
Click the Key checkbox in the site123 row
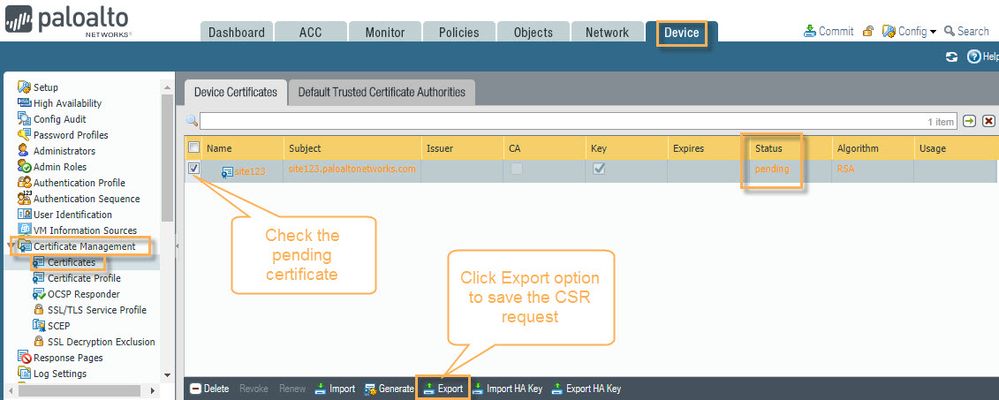(599, 169)
